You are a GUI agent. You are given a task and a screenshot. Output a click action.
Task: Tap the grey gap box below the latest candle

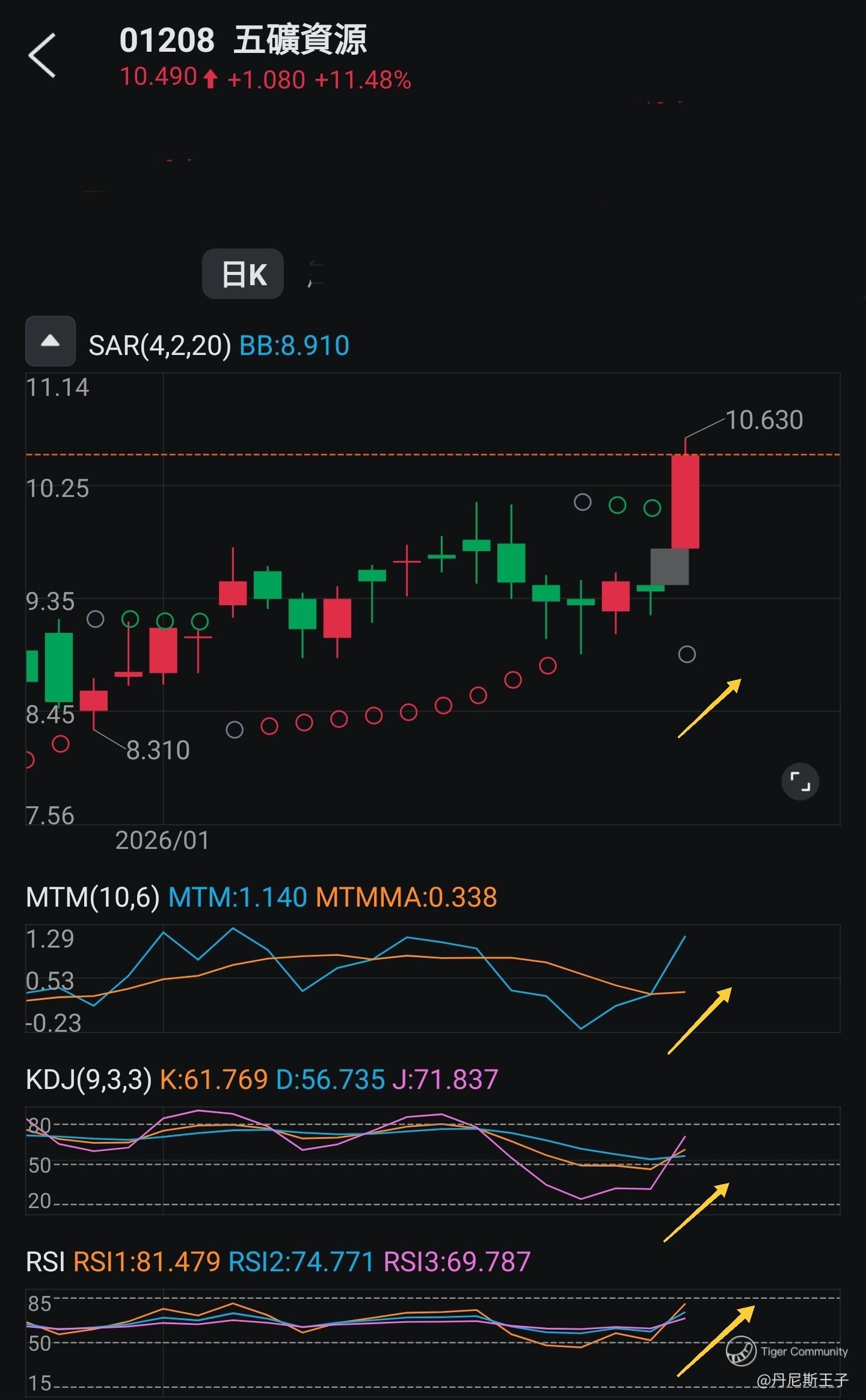click(669, 566)
